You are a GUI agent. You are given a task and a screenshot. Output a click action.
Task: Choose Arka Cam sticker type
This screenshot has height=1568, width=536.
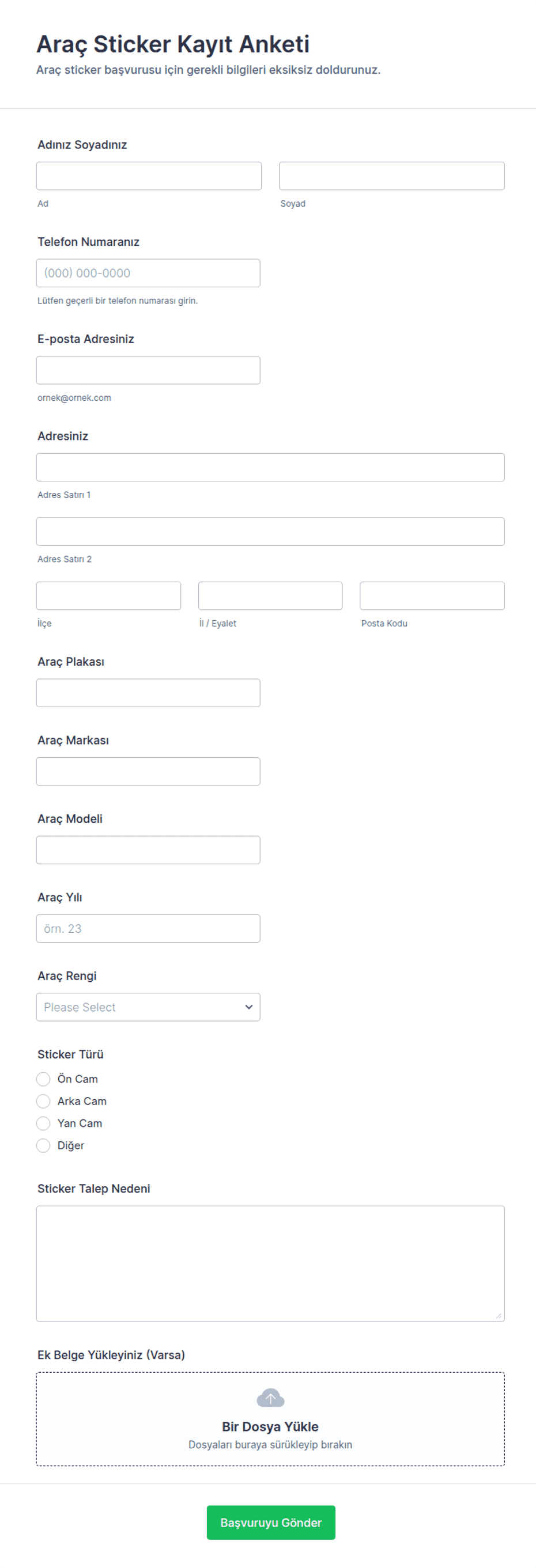[x=43, y=1101]
